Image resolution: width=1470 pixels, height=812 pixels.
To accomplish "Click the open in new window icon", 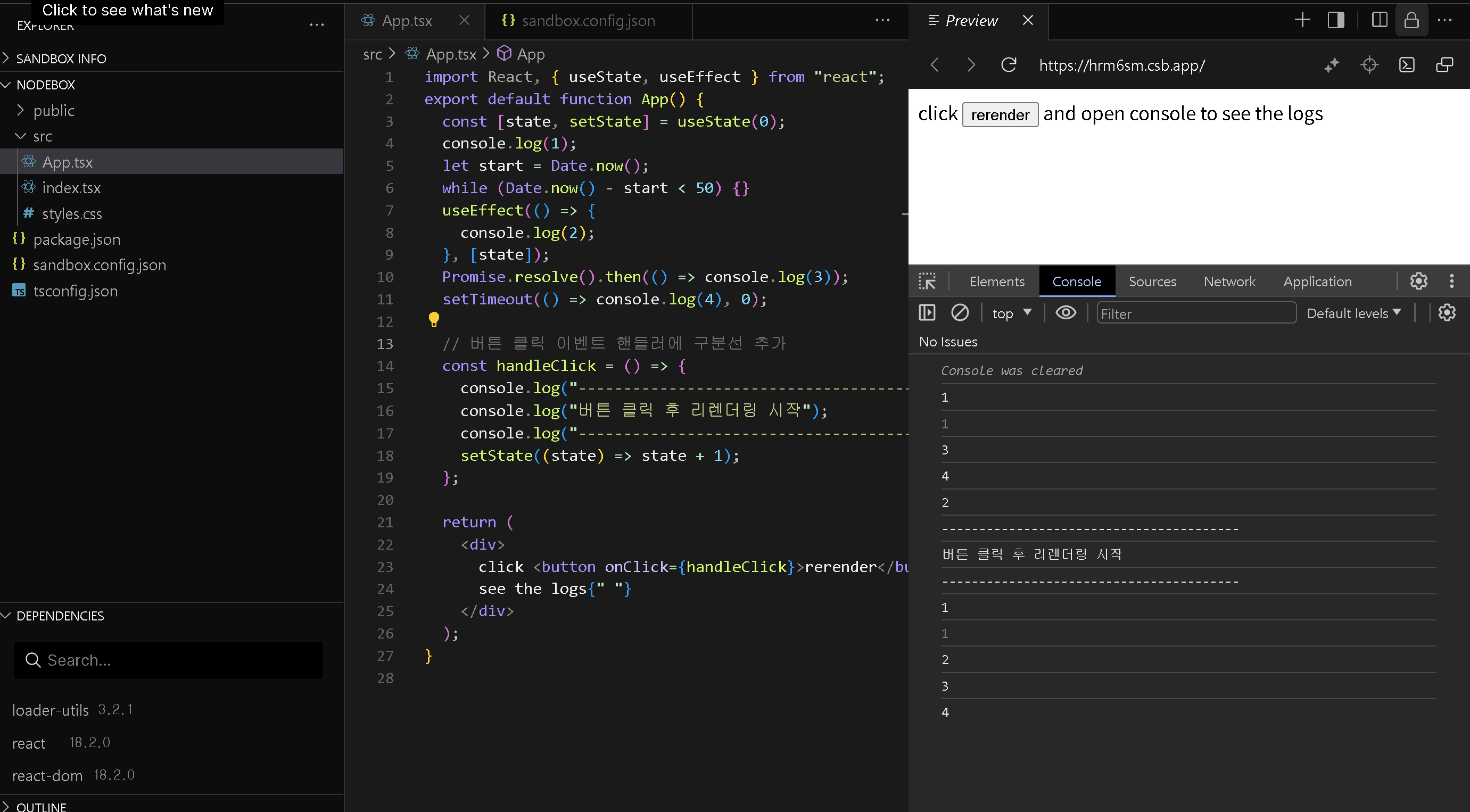I will [x=1444, y=65].
